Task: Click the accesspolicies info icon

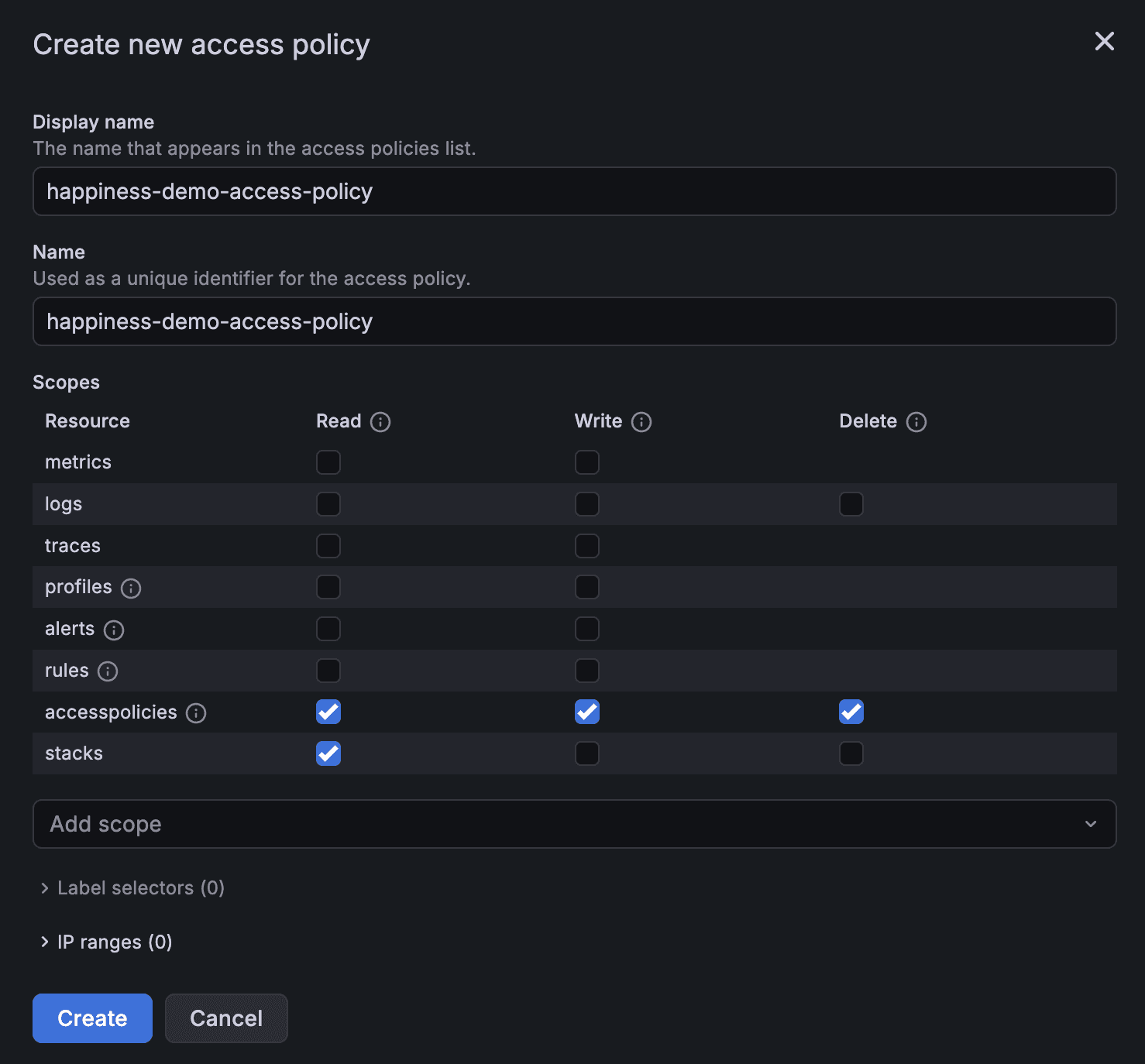Action: [195, 713]
